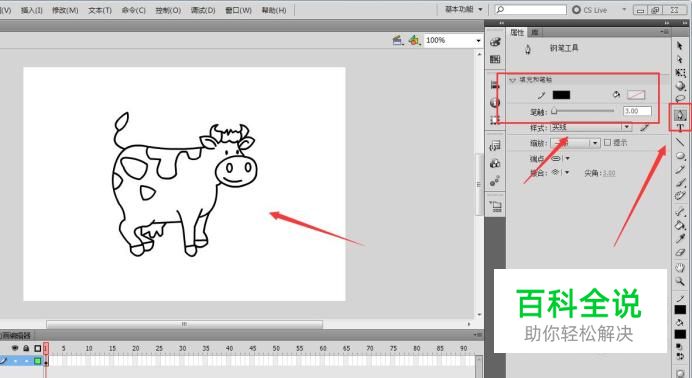Open the 调试(D) menu
The height and width of the screenshot is (378, 692).
click(x=203, y=10)
